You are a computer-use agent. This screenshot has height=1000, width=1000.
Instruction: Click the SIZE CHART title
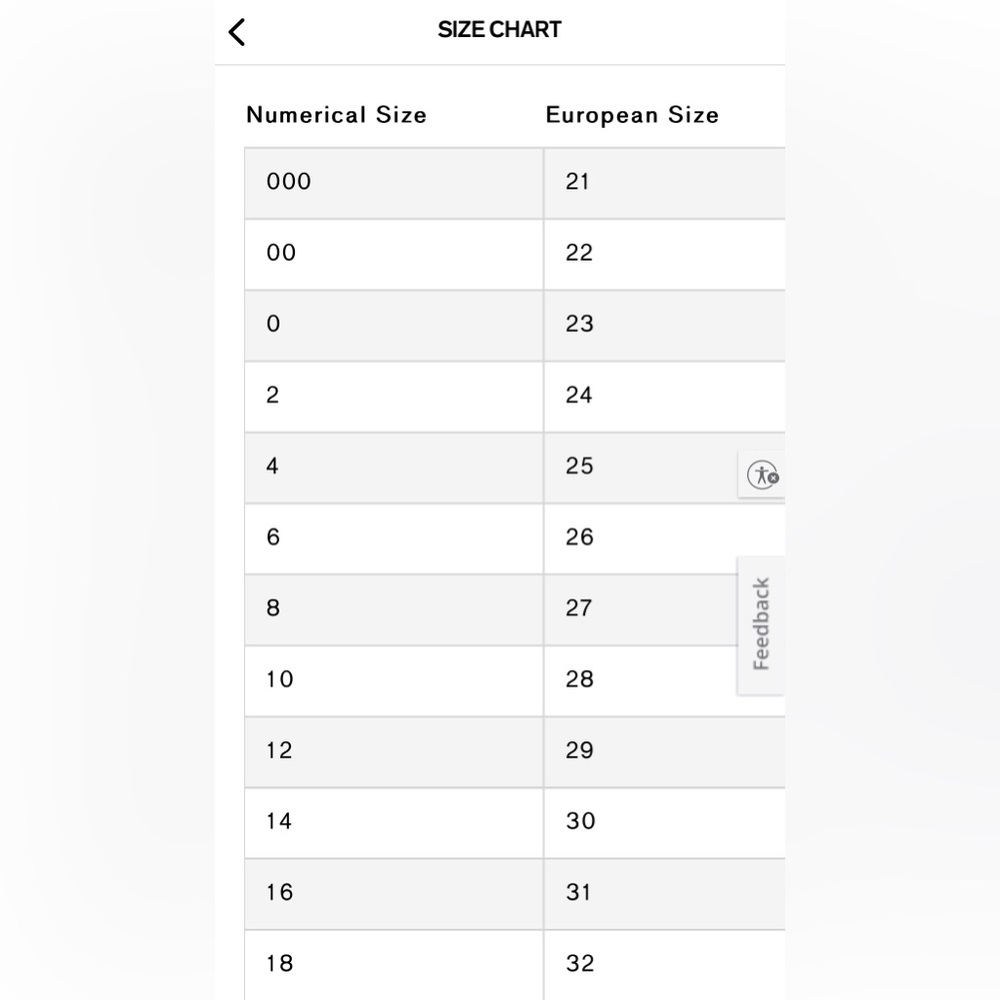pyautogui.click(x=499, y=29)
